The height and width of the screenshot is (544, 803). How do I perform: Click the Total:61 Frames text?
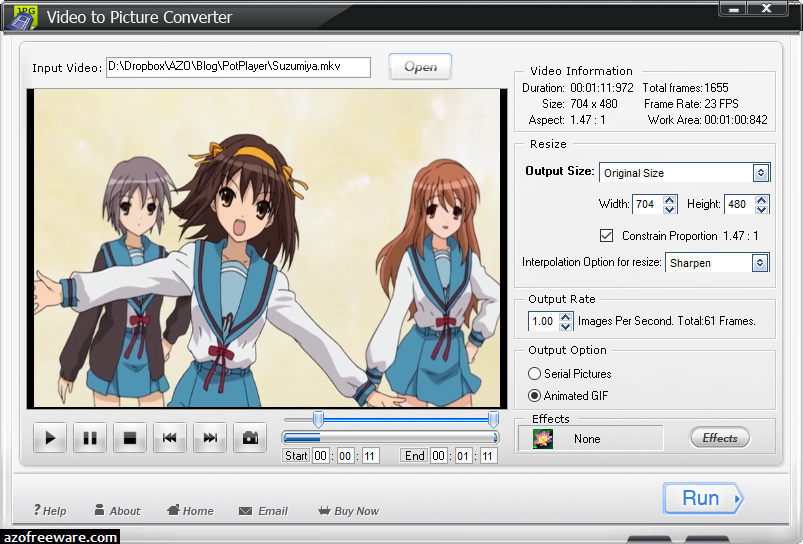tap(716, 321)
